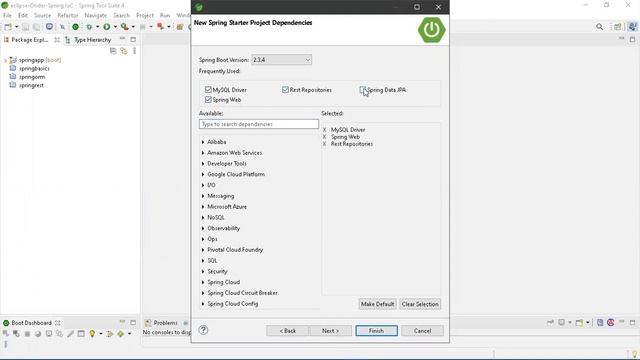The image size is (640, 360).
Task: Click the pencil edit icon in Boot Dashboard
Action: tap(70, 334)
